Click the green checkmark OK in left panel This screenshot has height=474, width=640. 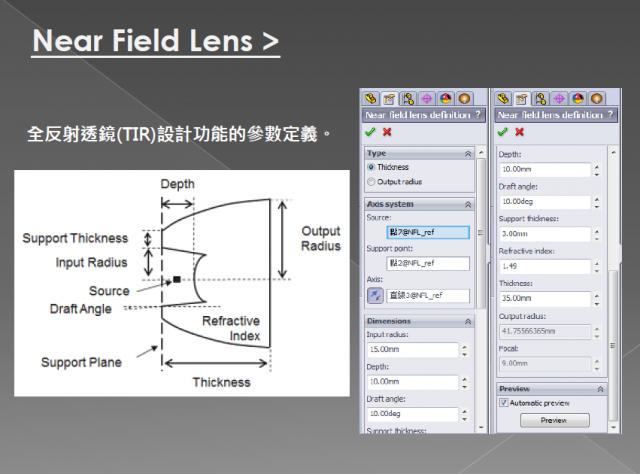370,132
